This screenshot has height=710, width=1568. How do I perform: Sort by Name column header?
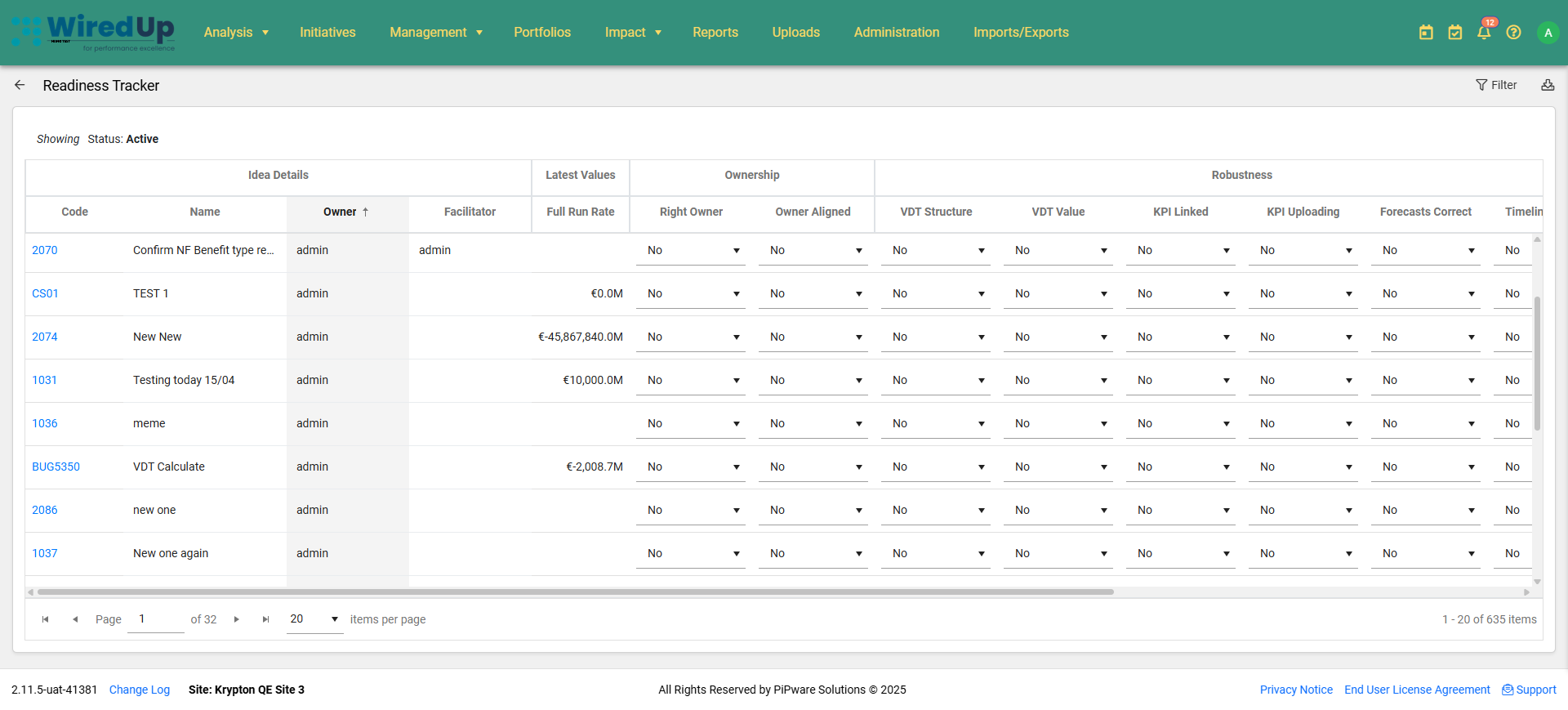(x=205, y=212)
